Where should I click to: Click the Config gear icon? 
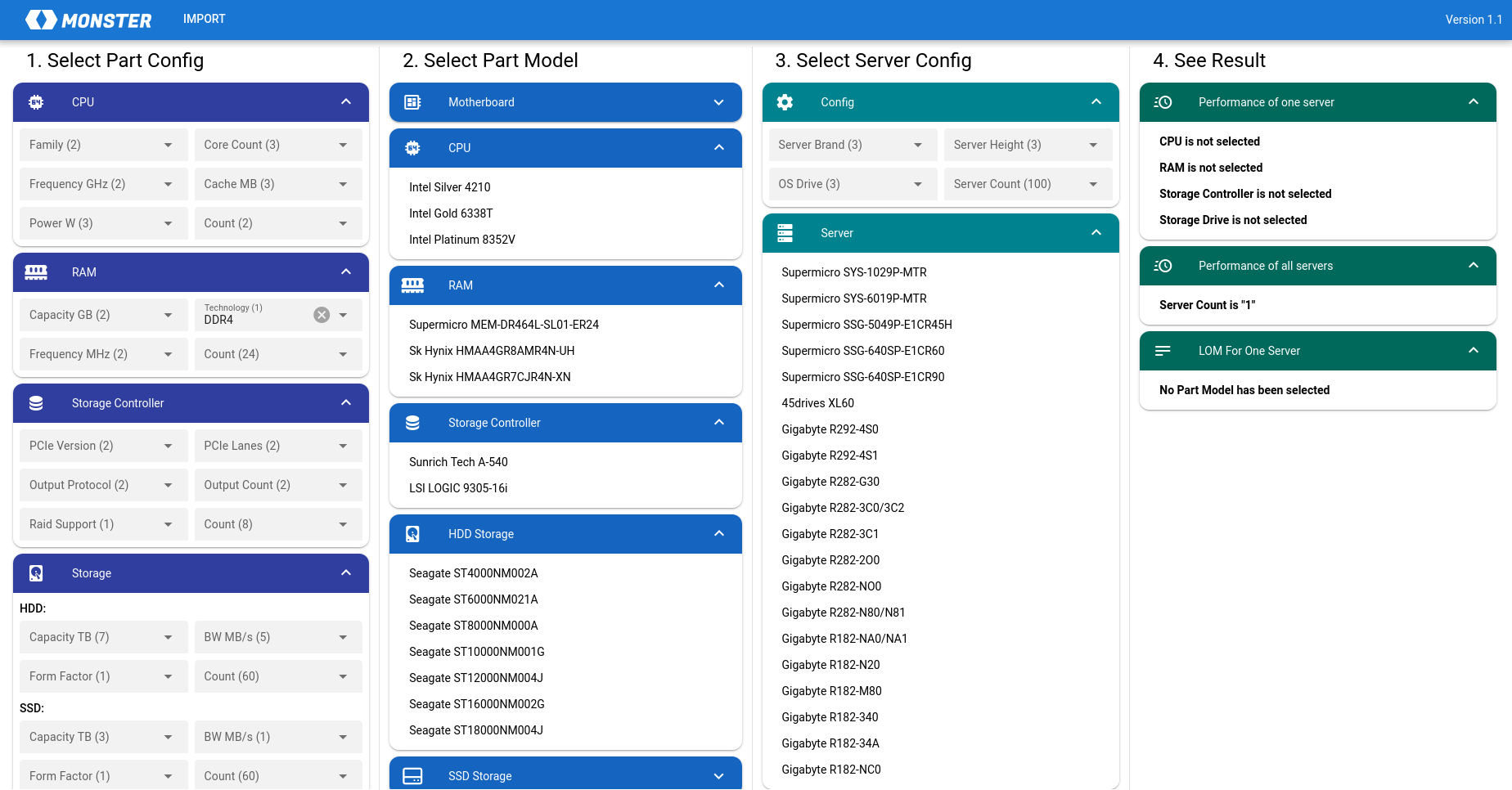[x=785, y=102]
